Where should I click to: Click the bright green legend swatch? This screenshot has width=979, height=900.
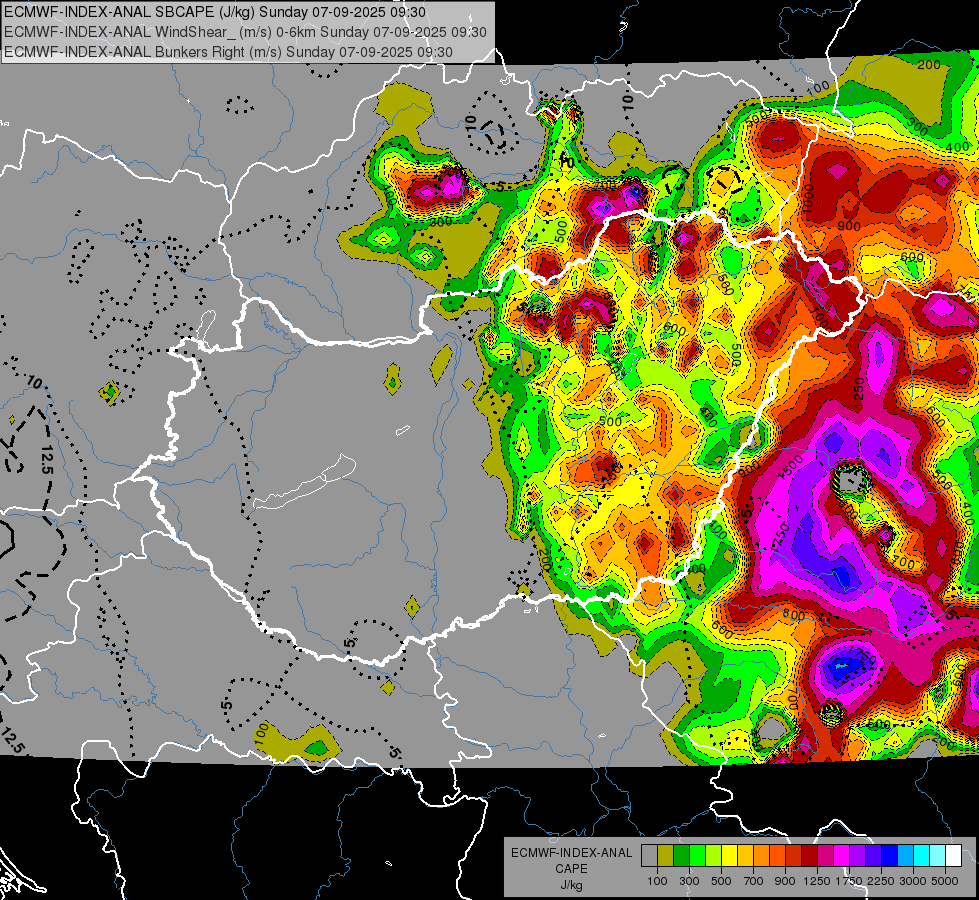697,856
